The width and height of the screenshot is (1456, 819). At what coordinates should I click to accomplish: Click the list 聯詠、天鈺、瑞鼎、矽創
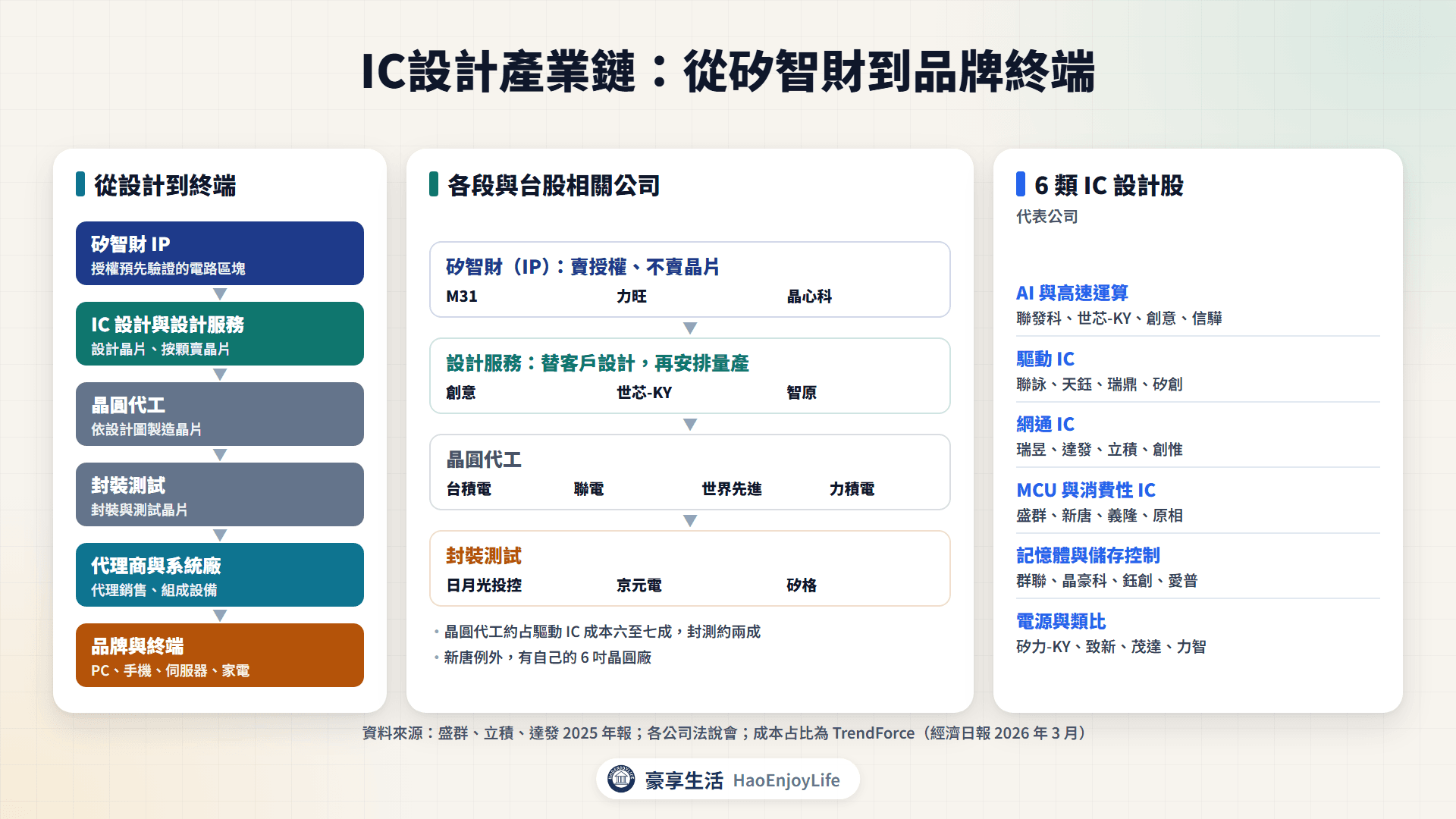pos(1100,384)
